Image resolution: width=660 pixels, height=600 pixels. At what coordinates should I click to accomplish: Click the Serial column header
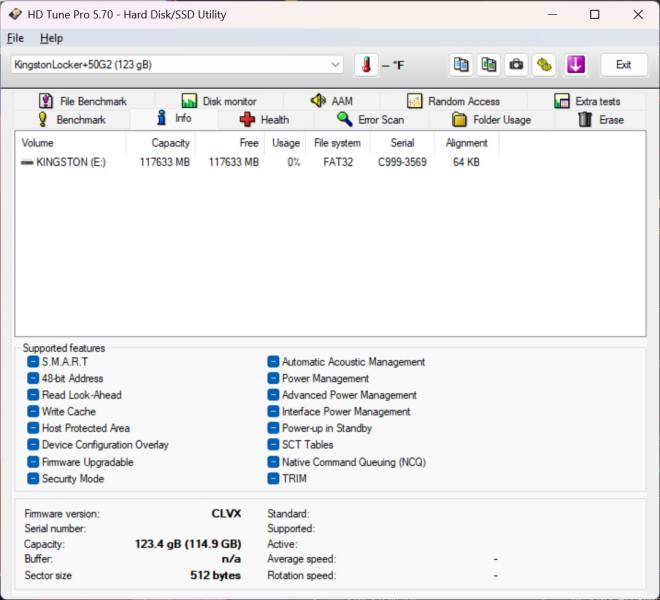(402, 143)
